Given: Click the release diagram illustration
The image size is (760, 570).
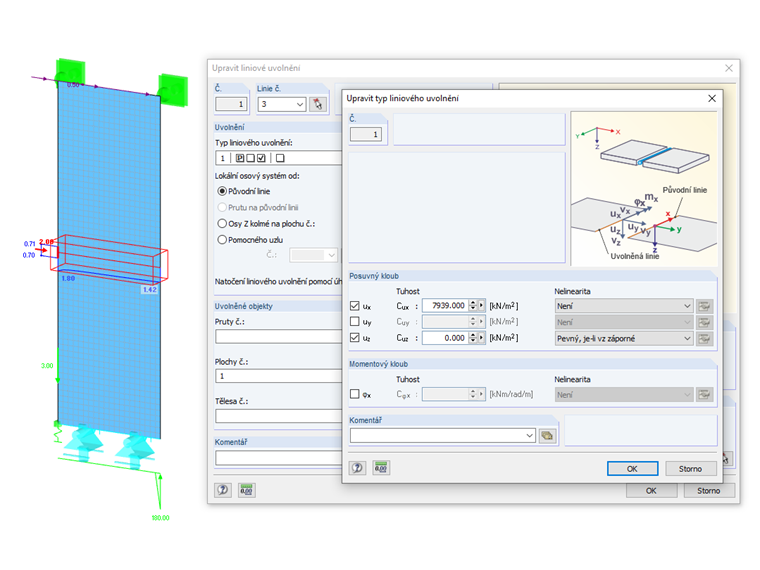Looking at the screenshot, I should 644,189.
